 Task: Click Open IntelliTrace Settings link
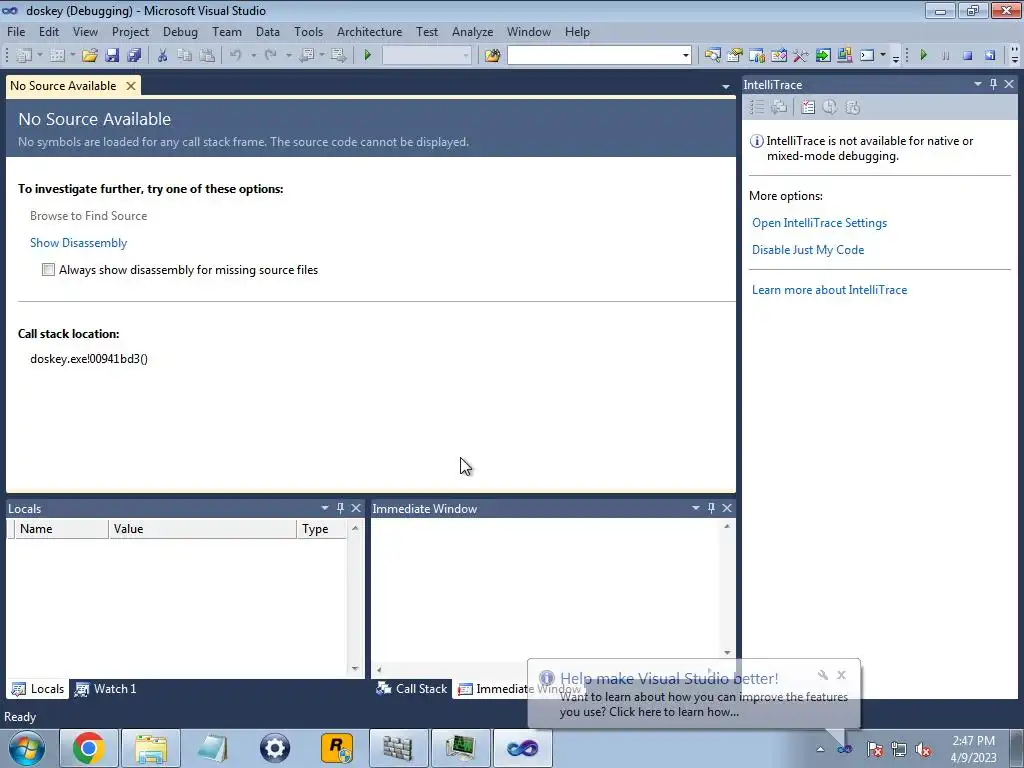point(819,223)
